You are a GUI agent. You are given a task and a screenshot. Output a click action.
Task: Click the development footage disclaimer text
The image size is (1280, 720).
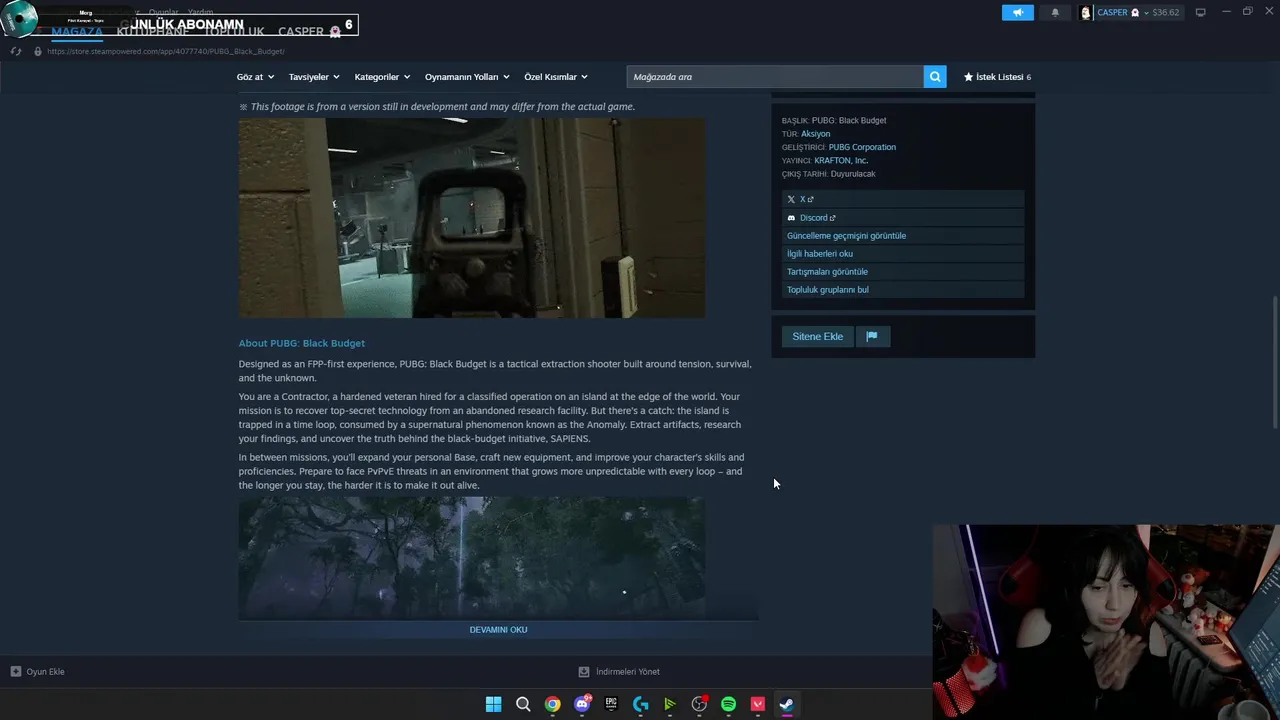437,106
